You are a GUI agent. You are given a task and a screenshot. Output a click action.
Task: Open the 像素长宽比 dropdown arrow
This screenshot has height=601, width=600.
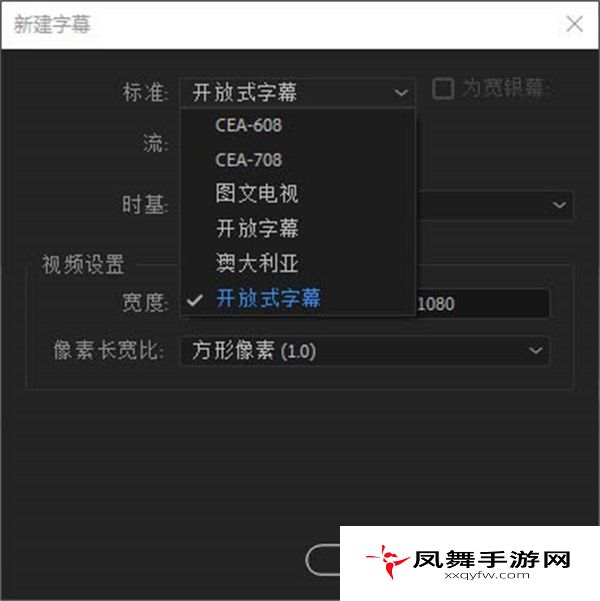[x=536, y=350]
